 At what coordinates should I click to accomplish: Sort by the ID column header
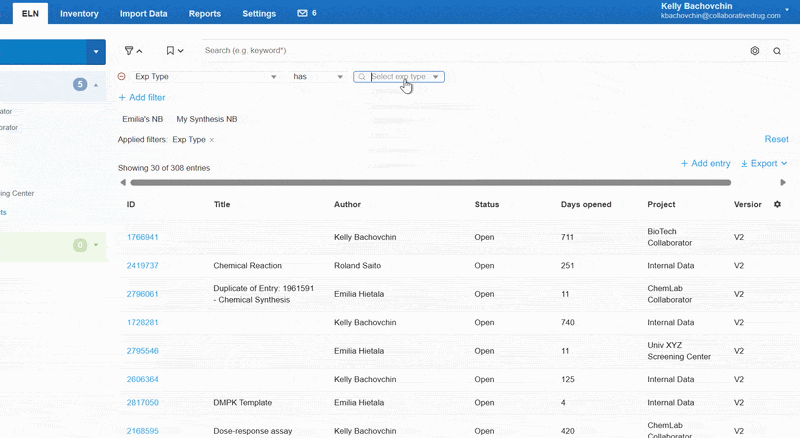[x=131, y=204]
